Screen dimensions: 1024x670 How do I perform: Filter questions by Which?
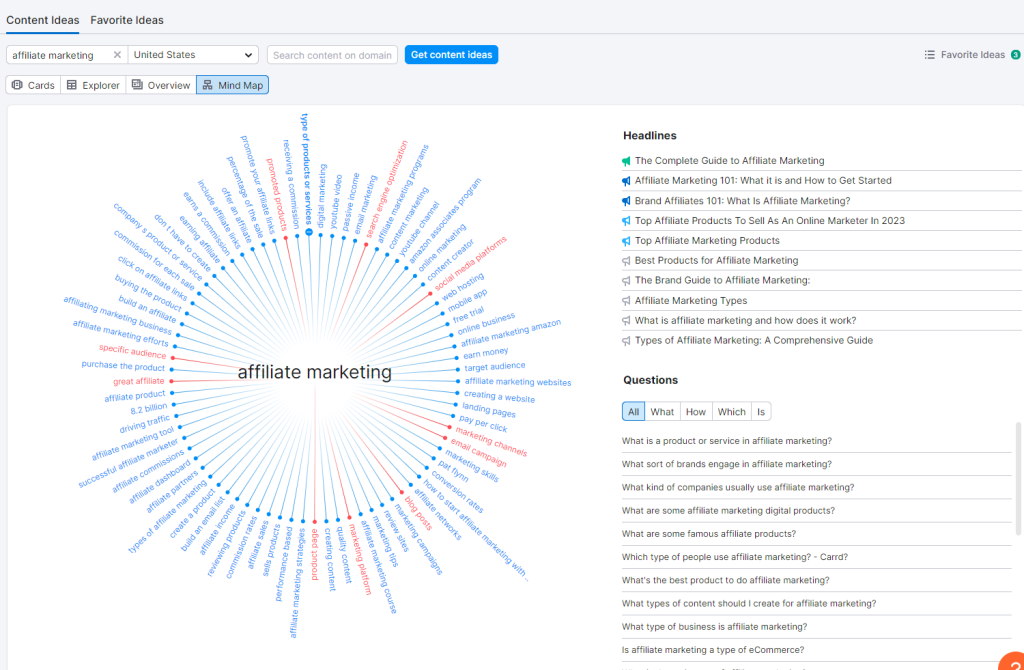(731, 411)
